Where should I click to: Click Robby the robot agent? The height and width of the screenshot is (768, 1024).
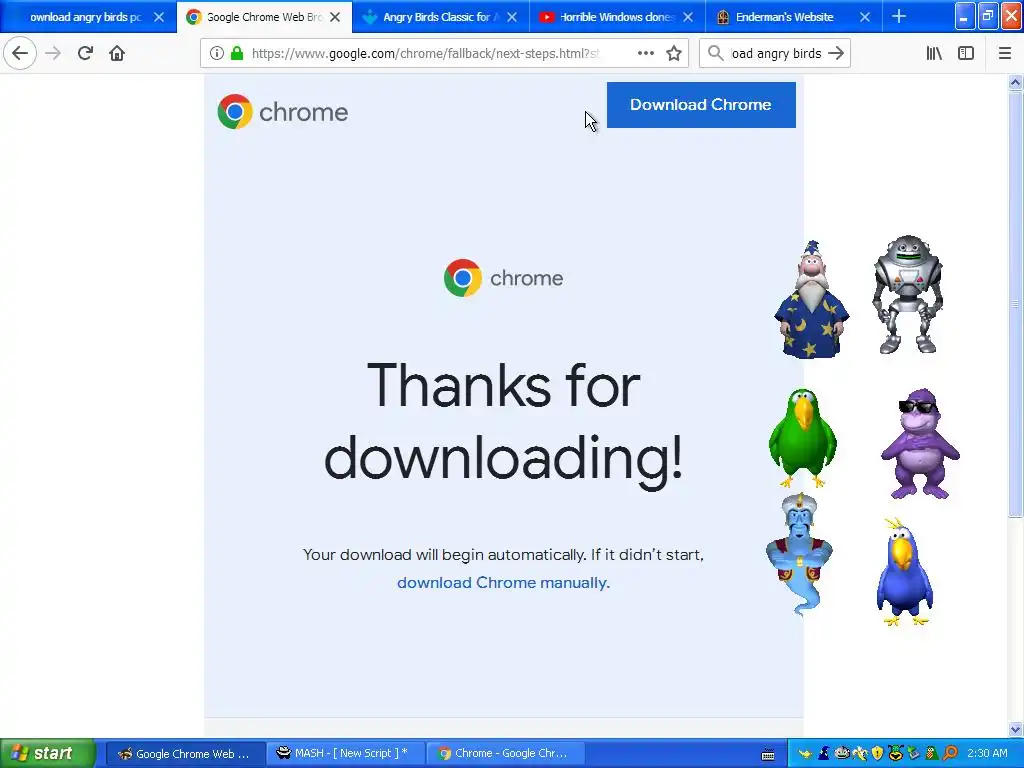click(908, 295)
